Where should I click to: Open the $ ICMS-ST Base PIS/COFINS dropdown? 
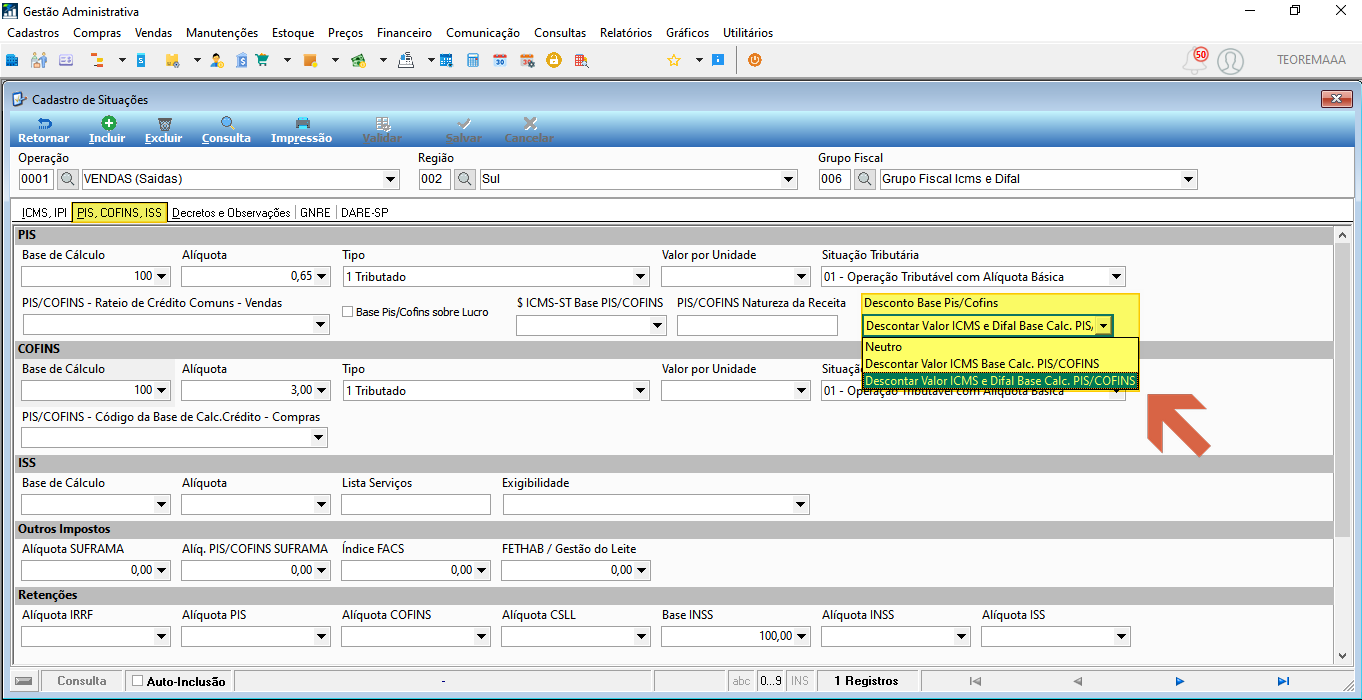click(x=657, y=325)
